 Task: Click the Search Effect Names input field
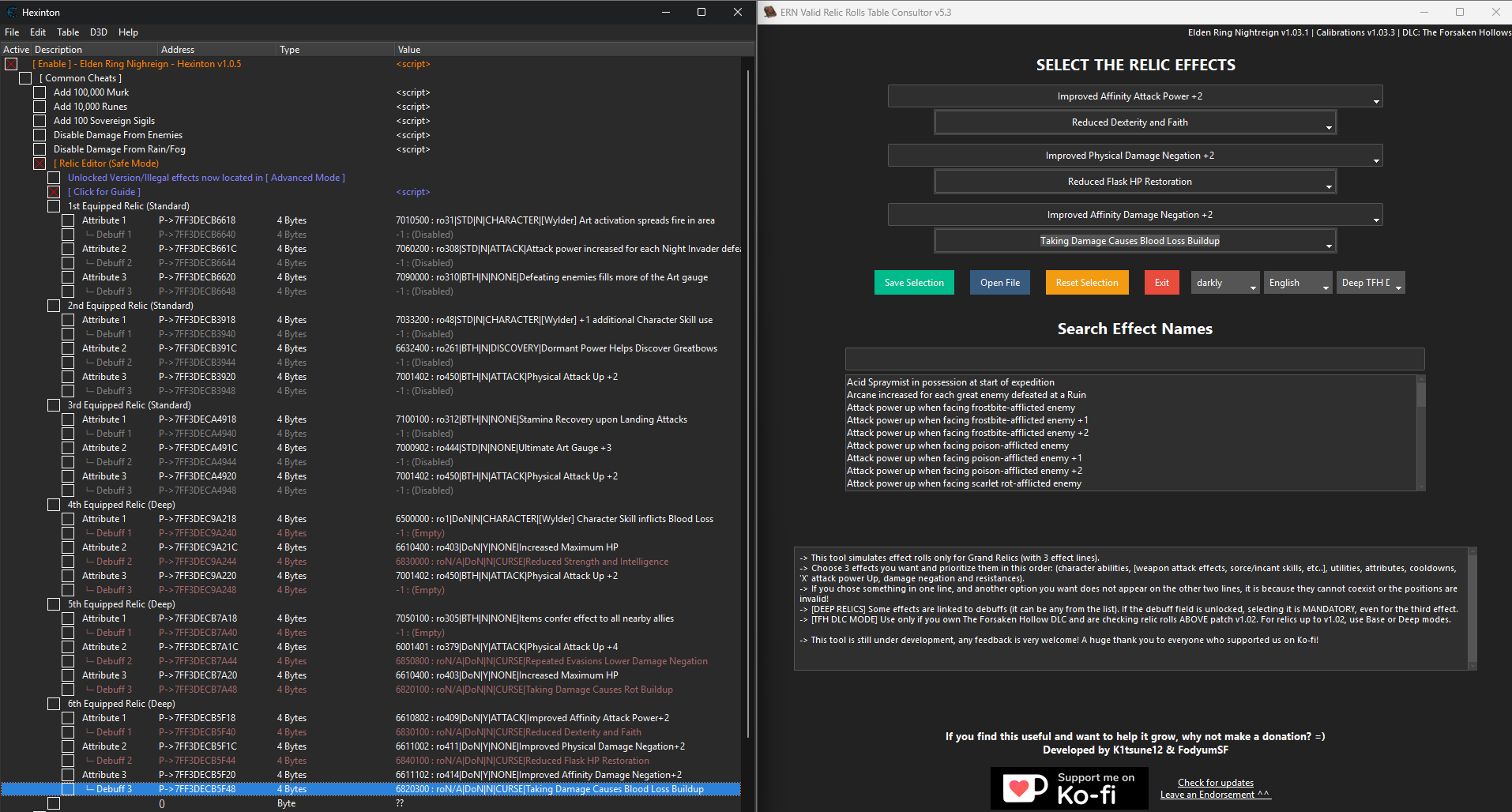click(x=1134, y=359)
